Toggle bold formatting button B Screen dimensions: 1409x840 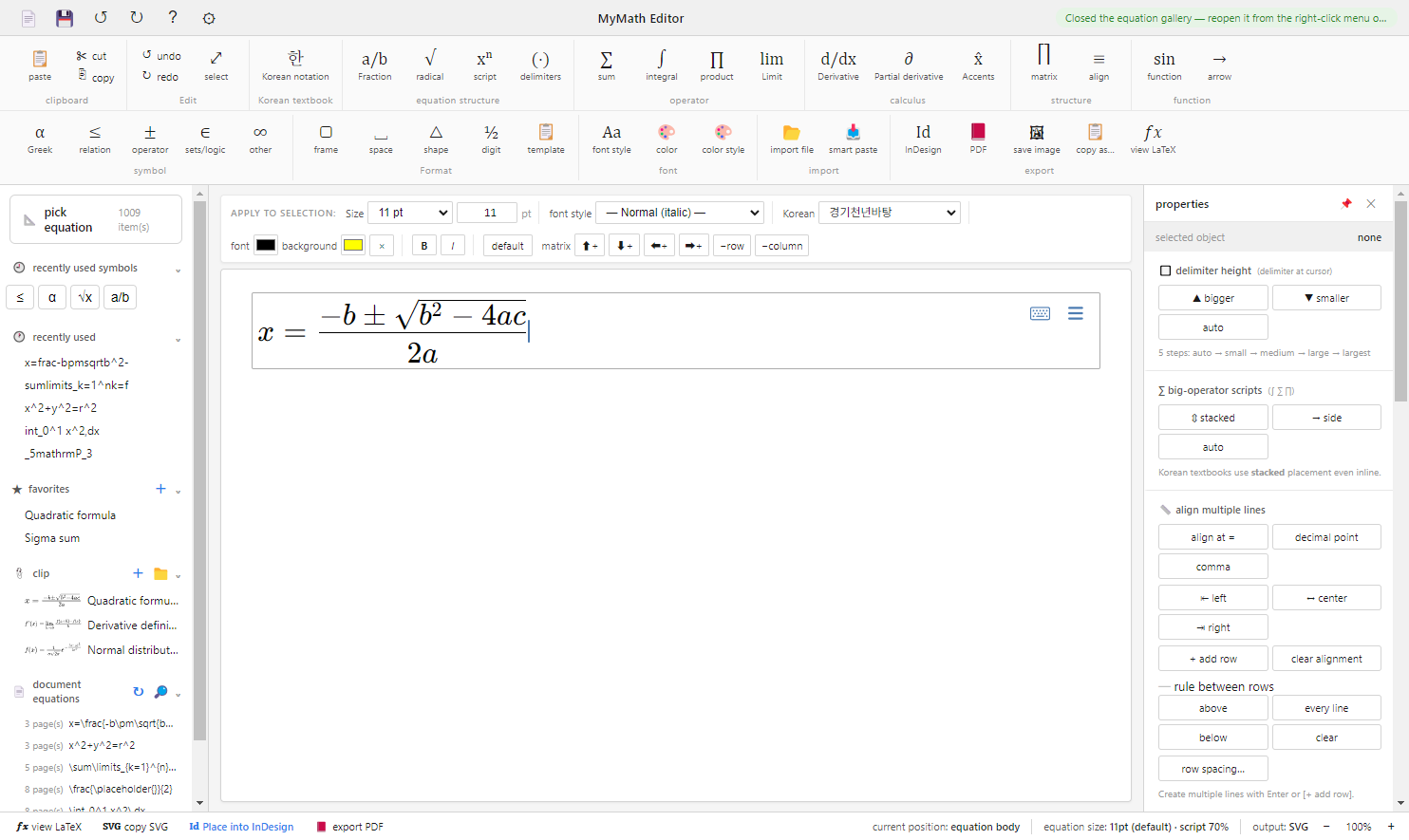pos(424,246)
